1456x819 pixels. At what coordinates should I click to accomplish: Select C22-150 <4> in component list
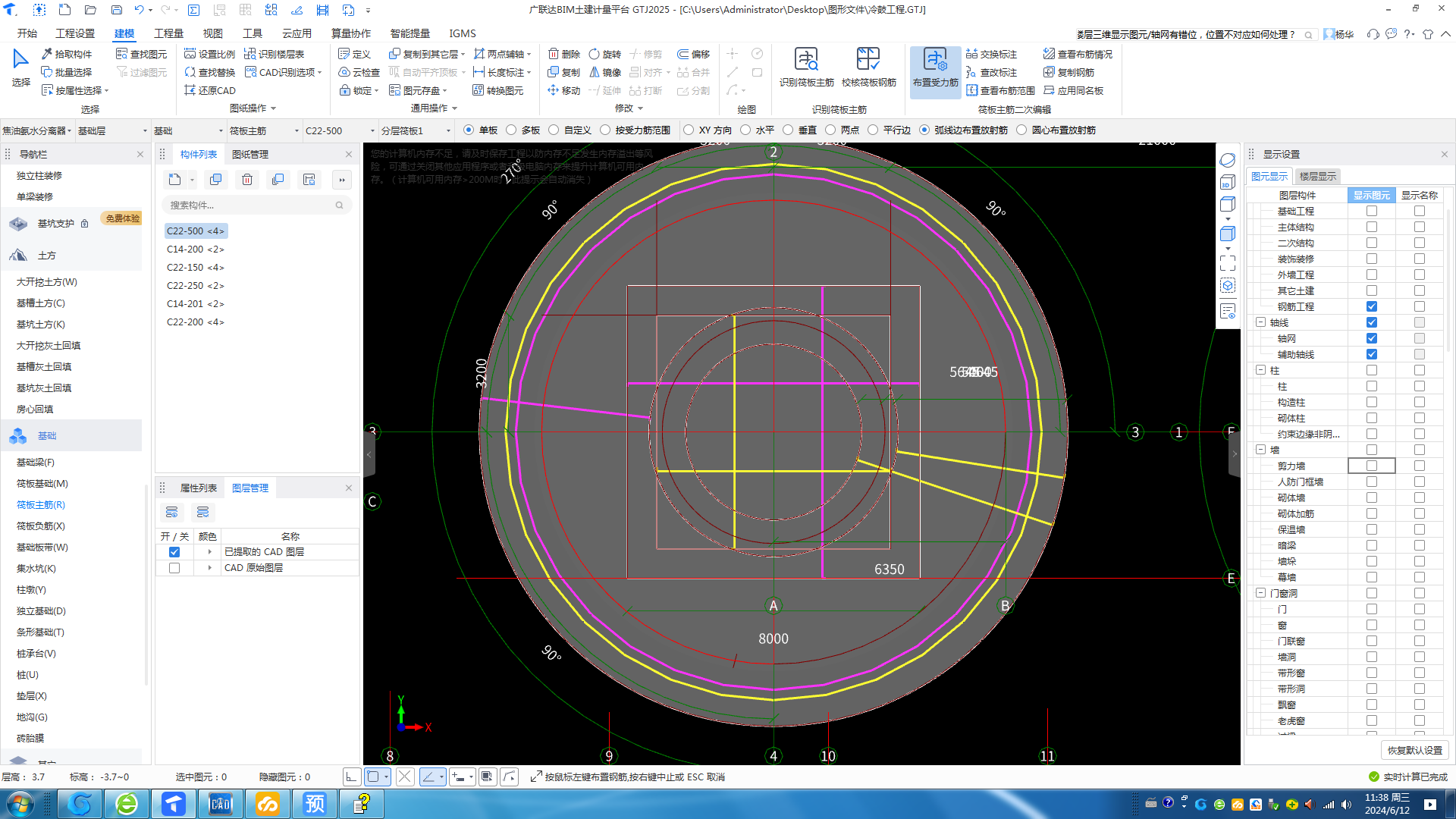196,268
